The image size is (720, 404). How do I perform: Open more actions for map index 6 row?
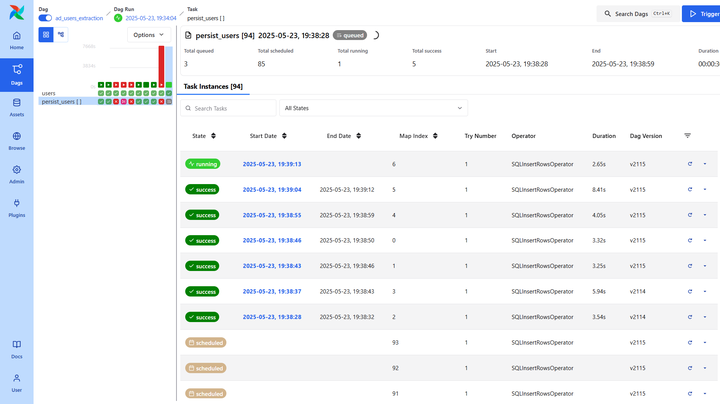tap(705, 164)
